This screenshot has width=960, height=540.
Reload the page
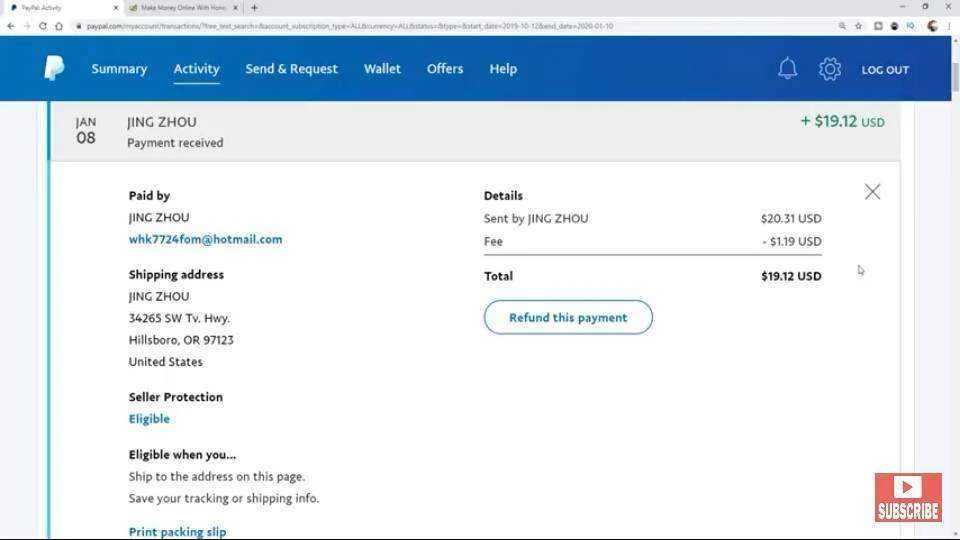point(42,26)
